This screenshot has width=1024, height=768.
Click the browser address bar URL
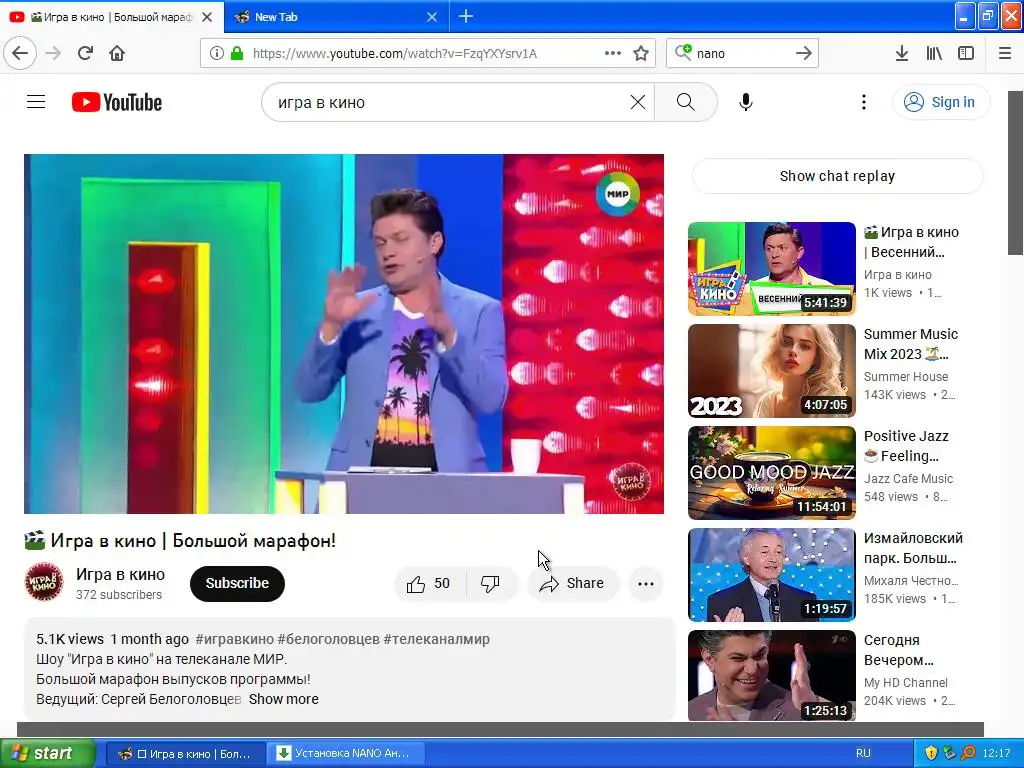394,53
